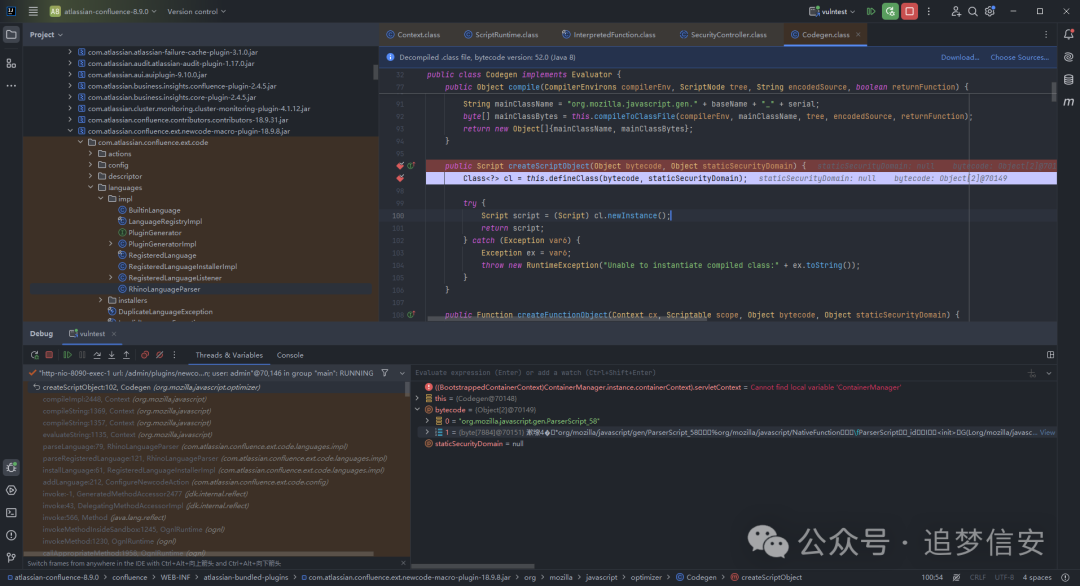1080x586 pixels.
Task: Step into in the debug toolbar
Action: coord(112,355)
